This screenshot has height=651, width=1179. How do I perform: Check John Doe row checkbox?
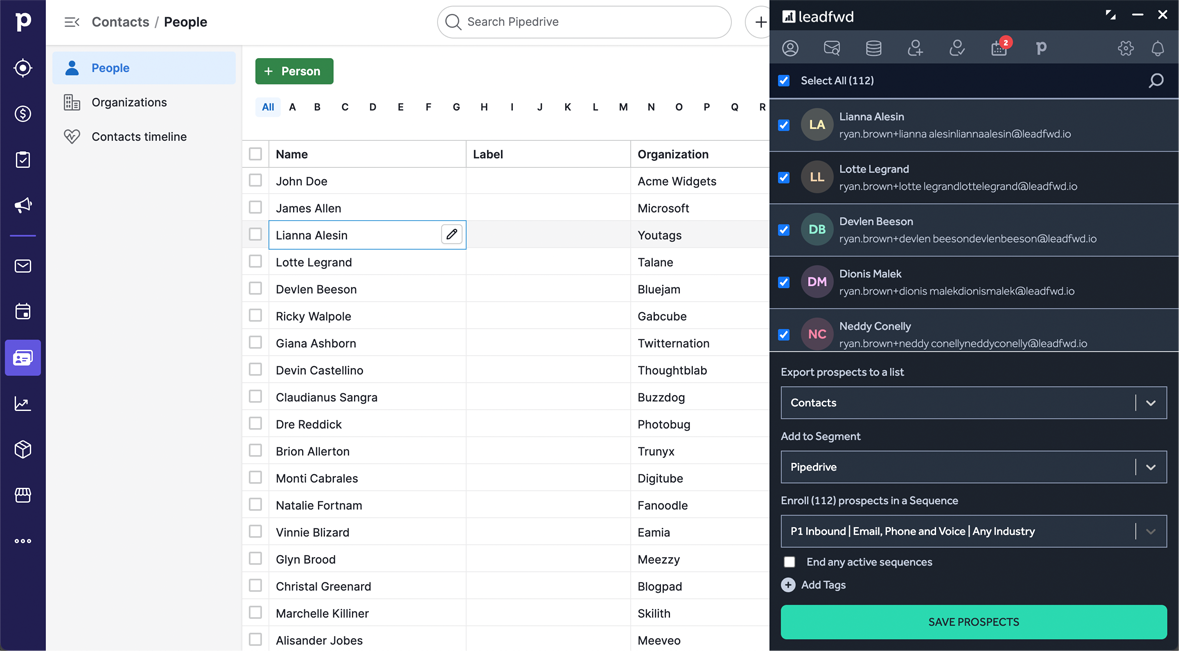(256, 180)
